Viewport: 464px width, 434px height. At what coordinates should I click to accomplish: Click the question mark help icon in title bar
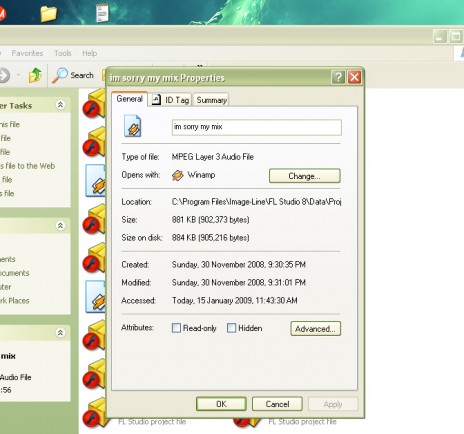(338, 77)
